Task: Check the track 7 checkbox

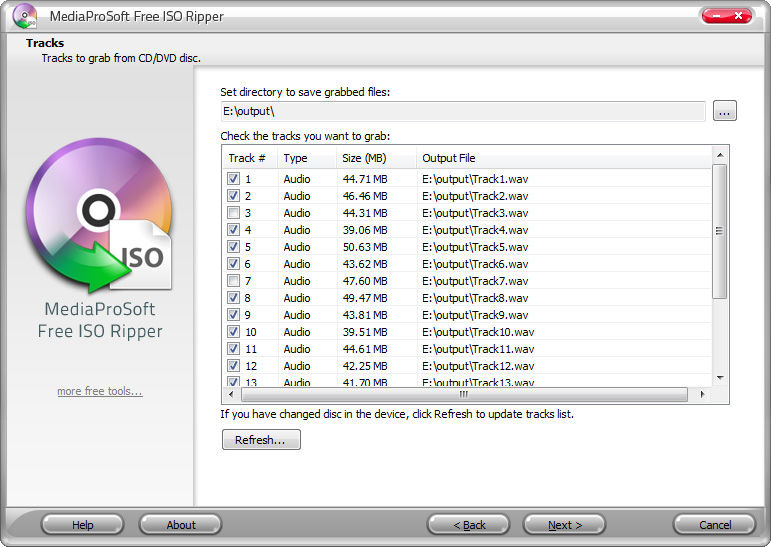Action: [x=234, y=281]
